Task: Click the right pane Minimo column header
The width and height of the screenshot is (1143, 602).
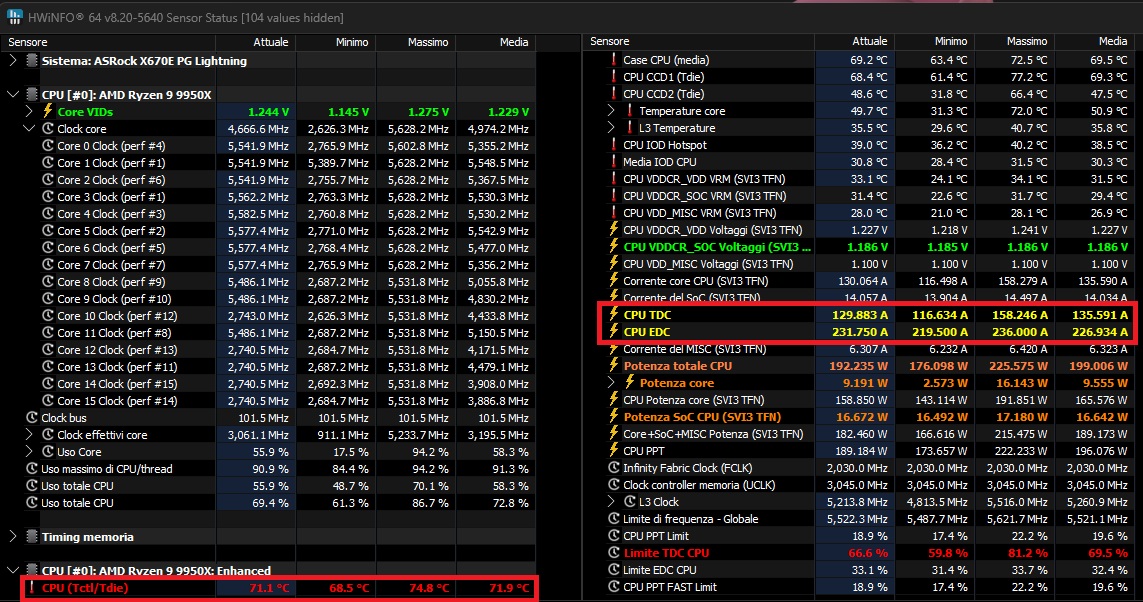Action: tap(935, 42)
